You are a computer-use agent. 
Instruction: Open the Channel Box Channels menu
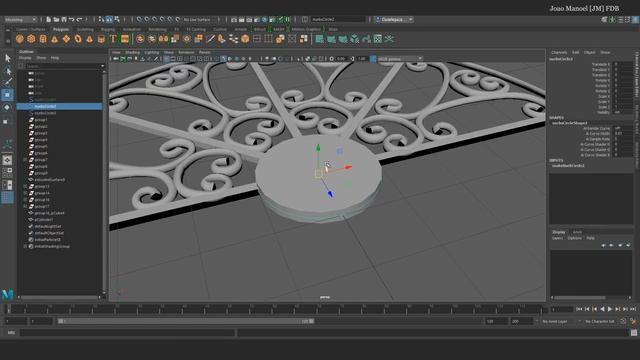pyautogui.click(x=559, y=52)
